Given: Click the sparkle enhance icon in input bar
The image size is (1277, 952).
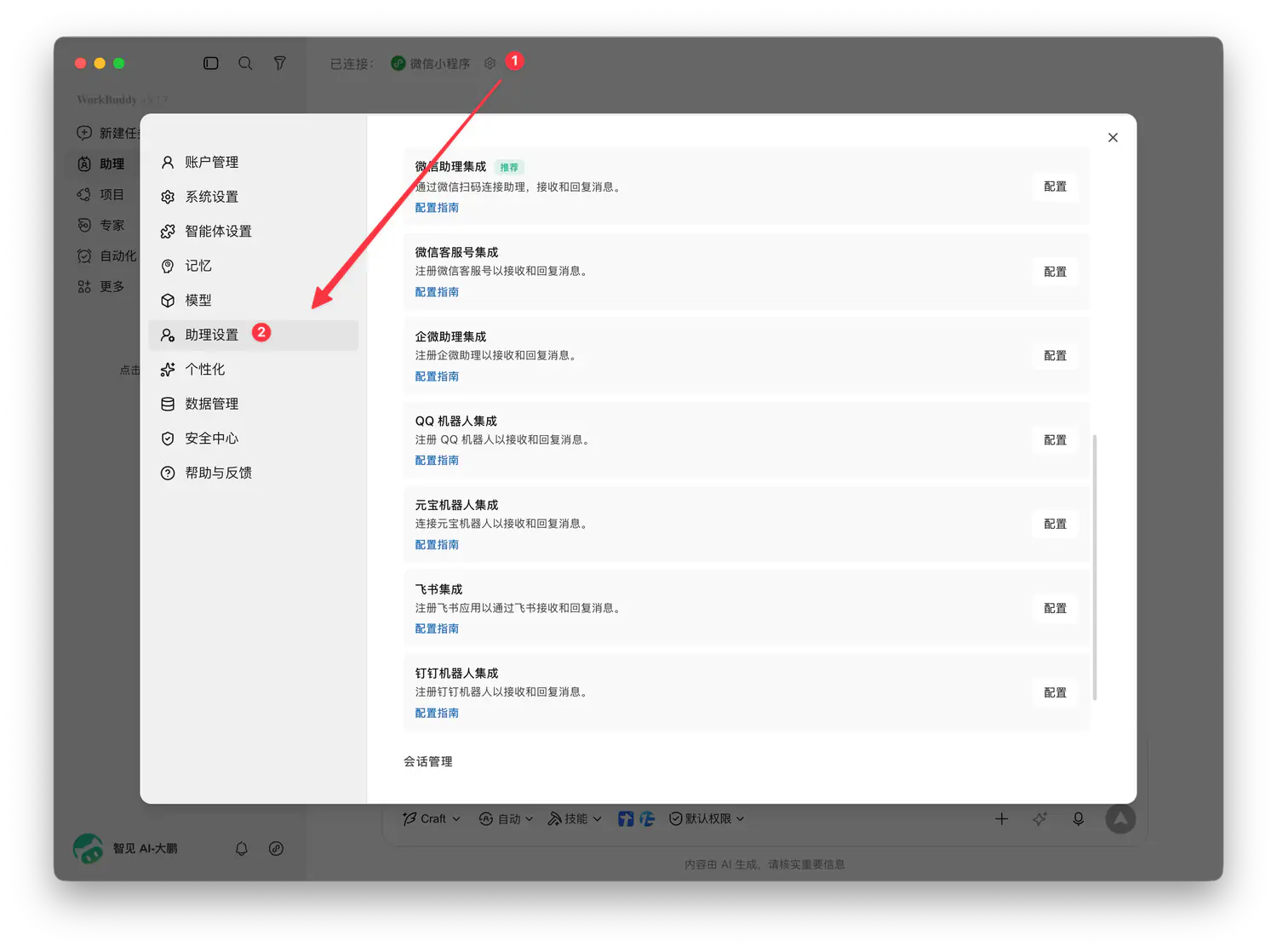Looking at the screenshot, I should point(1039,818).
